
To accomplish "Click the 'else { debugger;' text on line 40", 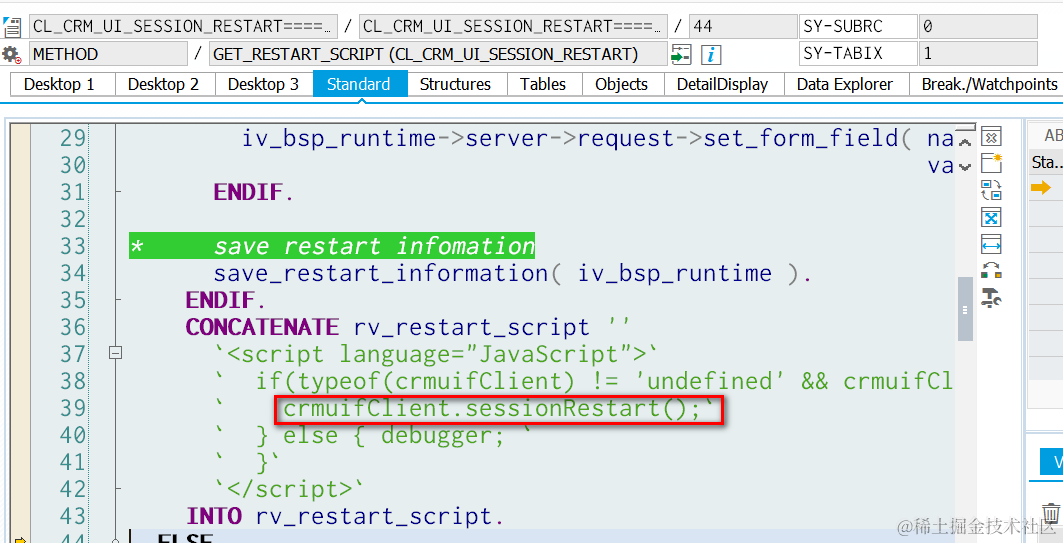I will [394, 436].
